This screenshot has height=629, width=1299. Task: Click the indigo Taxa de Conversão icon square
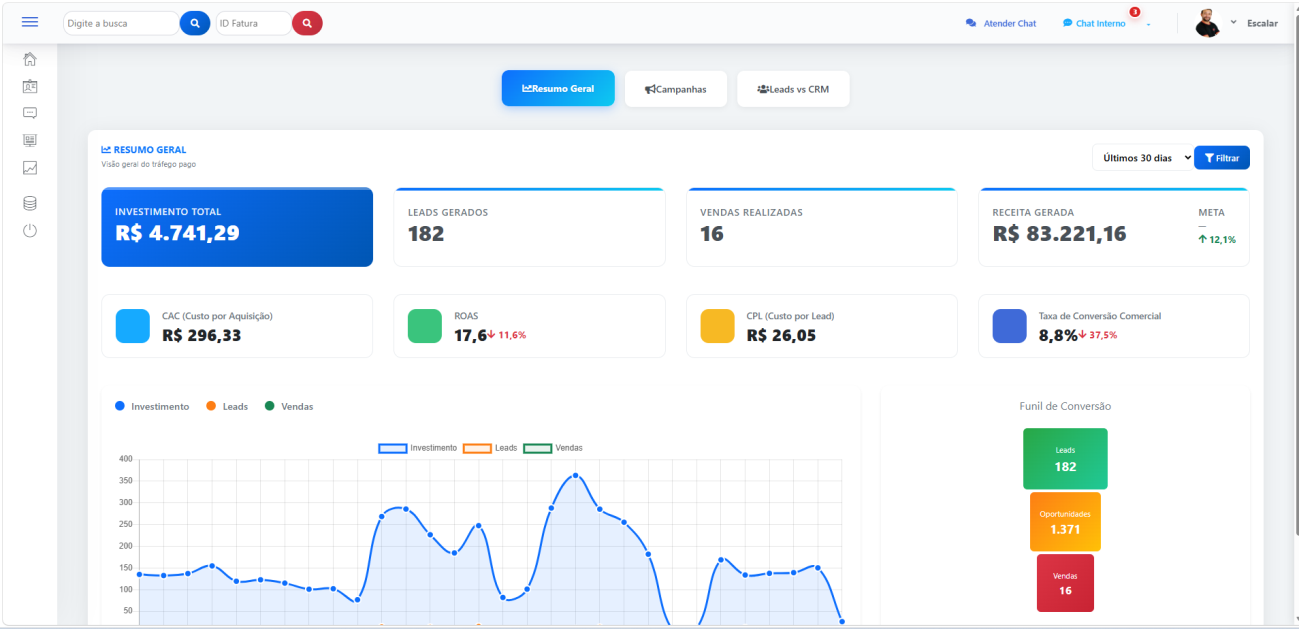[x=1009, y=326]
